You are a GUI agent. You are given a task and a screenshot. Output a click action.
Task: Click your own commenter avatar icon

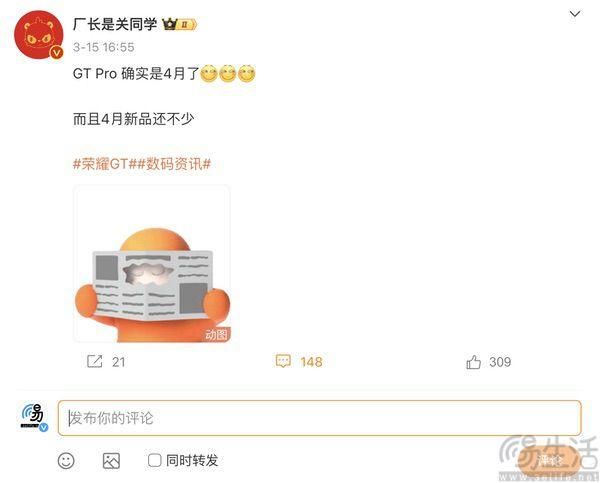[x=34, y=418]
